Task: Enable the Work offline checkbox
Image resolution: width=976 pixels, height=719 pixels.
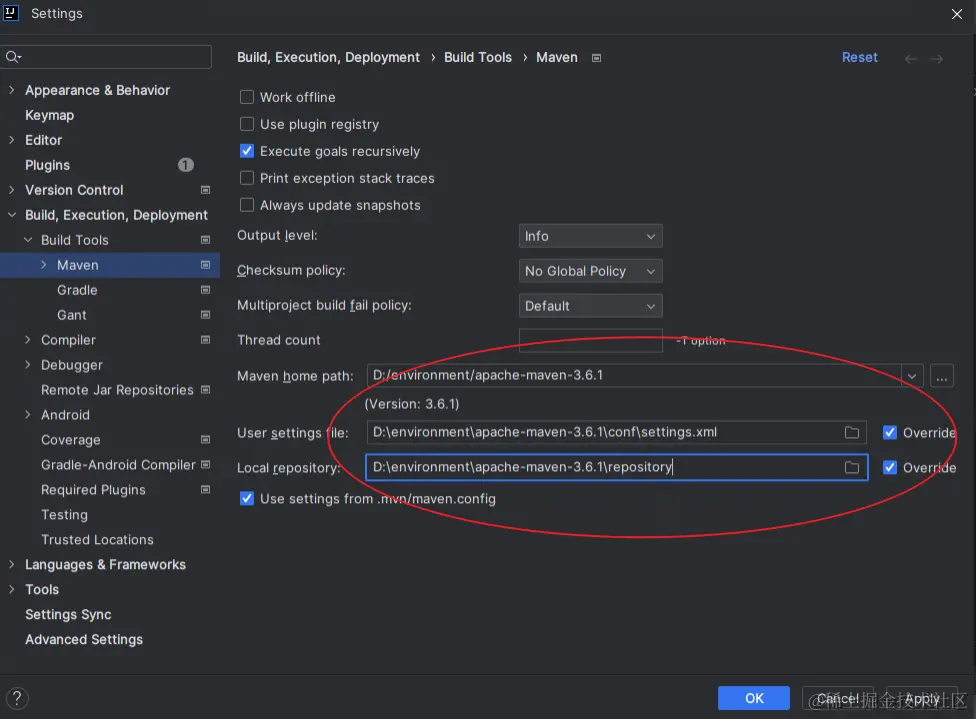Action: [x=247, y=97]
